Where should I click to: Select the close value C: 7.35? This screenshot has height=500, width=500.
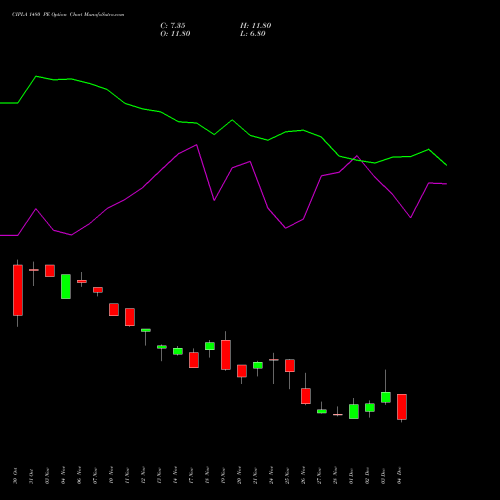[x=173, y=26]
